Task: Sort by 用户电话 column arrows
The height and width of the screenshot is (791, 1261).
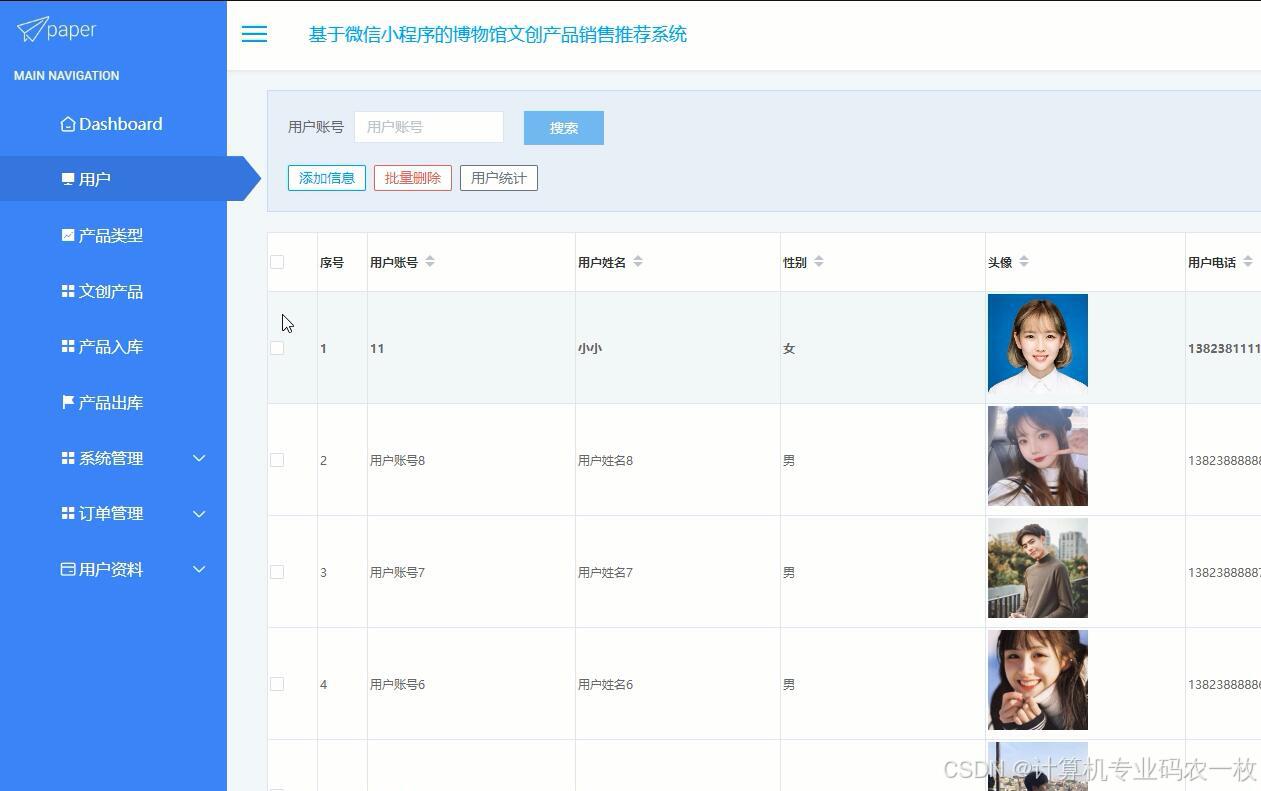Action: [x=1248, y=261]
